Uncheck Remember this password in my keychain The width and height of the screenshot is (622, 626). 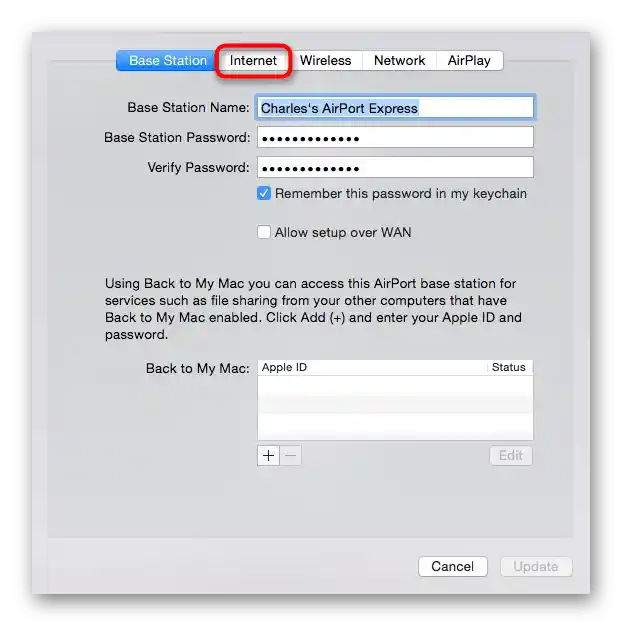pyautogui.click(x=263, y=194)
